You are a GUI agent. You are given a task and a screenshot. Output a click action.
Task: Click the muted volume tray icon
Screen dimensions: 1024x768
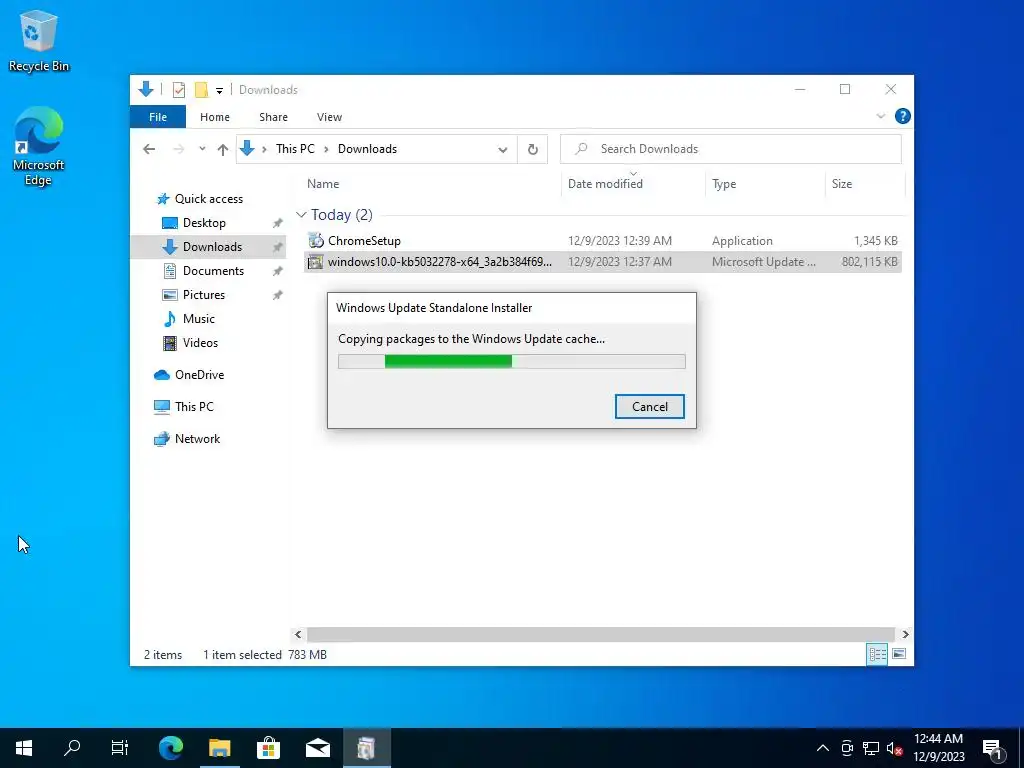click(894, 748)
